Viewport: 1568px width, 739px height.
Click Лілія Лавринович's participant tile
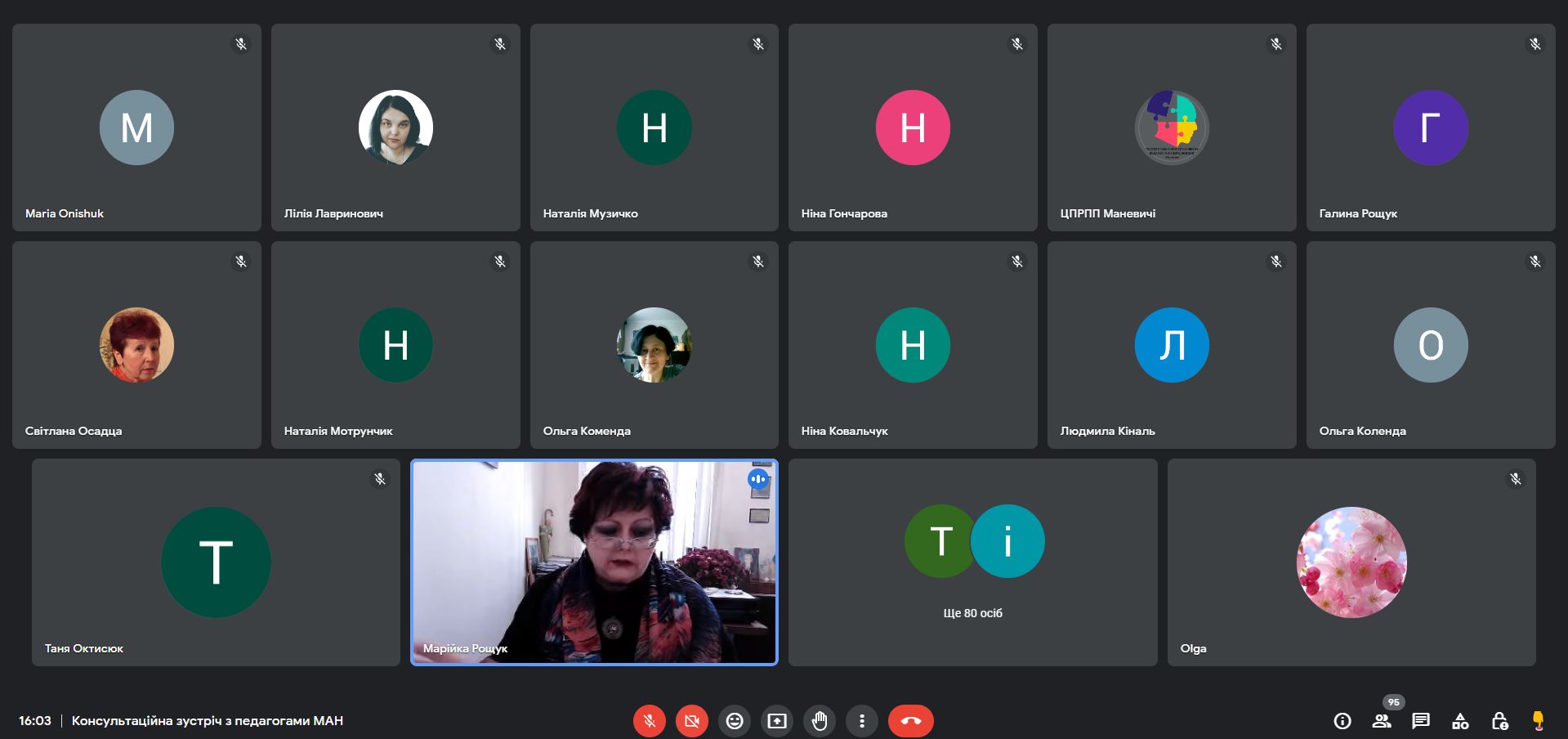(395, 128)
